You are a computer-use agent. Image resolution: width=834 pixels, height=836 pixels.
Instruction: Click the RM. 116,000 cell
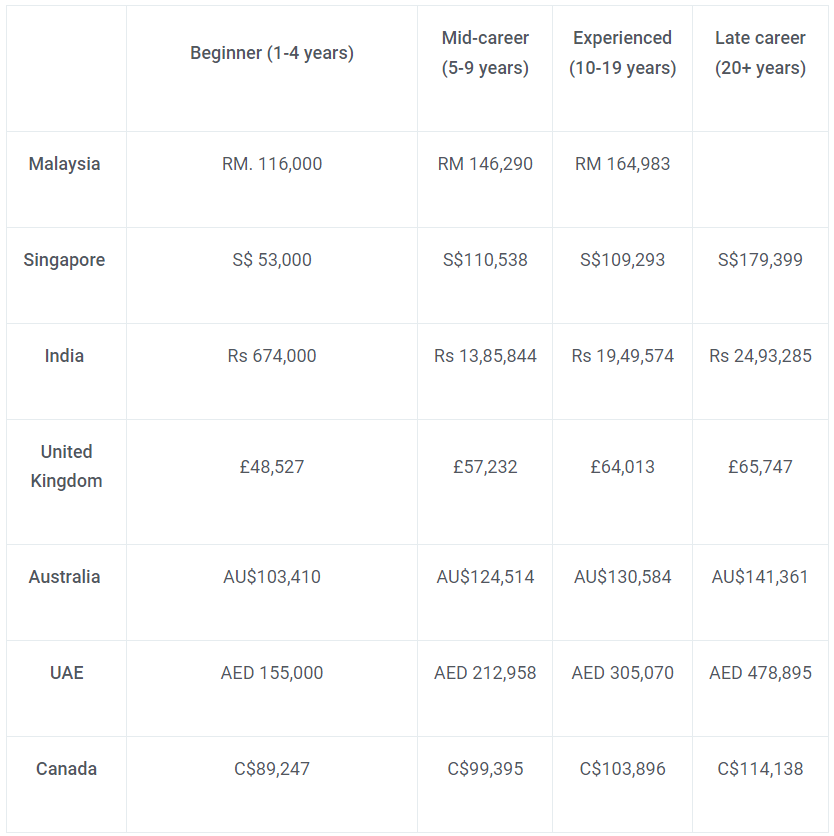click(x=272, y=164)
